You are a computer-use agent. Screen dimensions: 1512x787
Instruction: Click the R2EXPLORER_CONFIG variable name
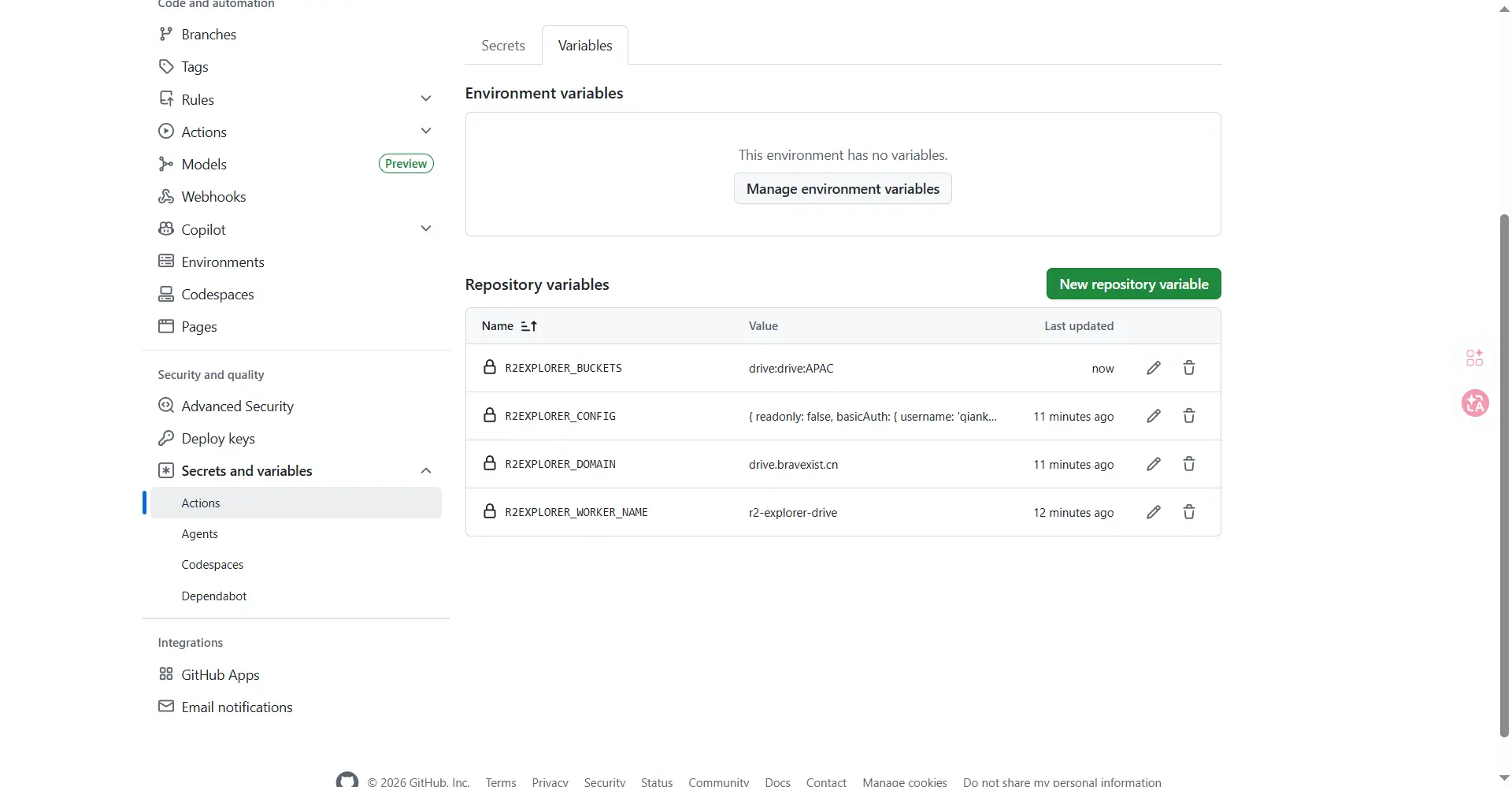coord(560,416)
